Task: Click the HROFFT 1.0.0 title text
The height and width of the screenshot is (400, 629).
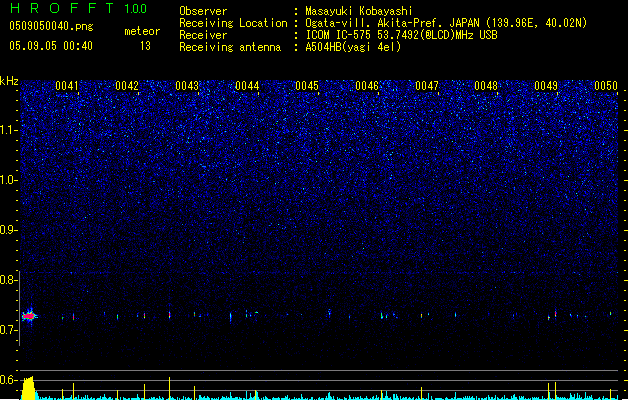Action: tap(79, 8)
